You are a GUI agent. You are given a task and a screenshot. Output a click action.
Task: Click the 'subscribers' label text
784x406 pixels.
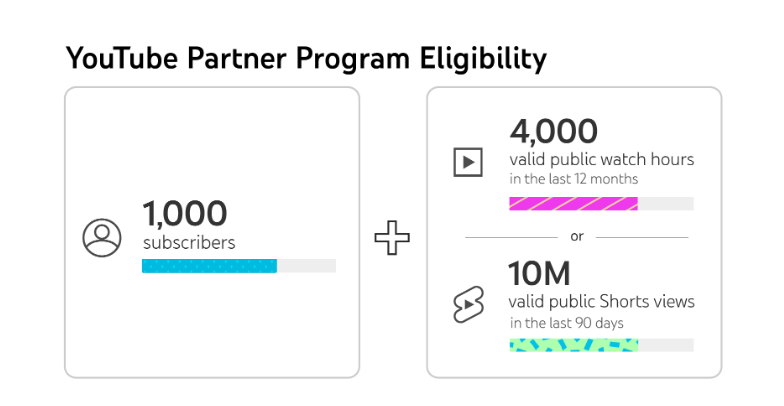coord(189,243)
